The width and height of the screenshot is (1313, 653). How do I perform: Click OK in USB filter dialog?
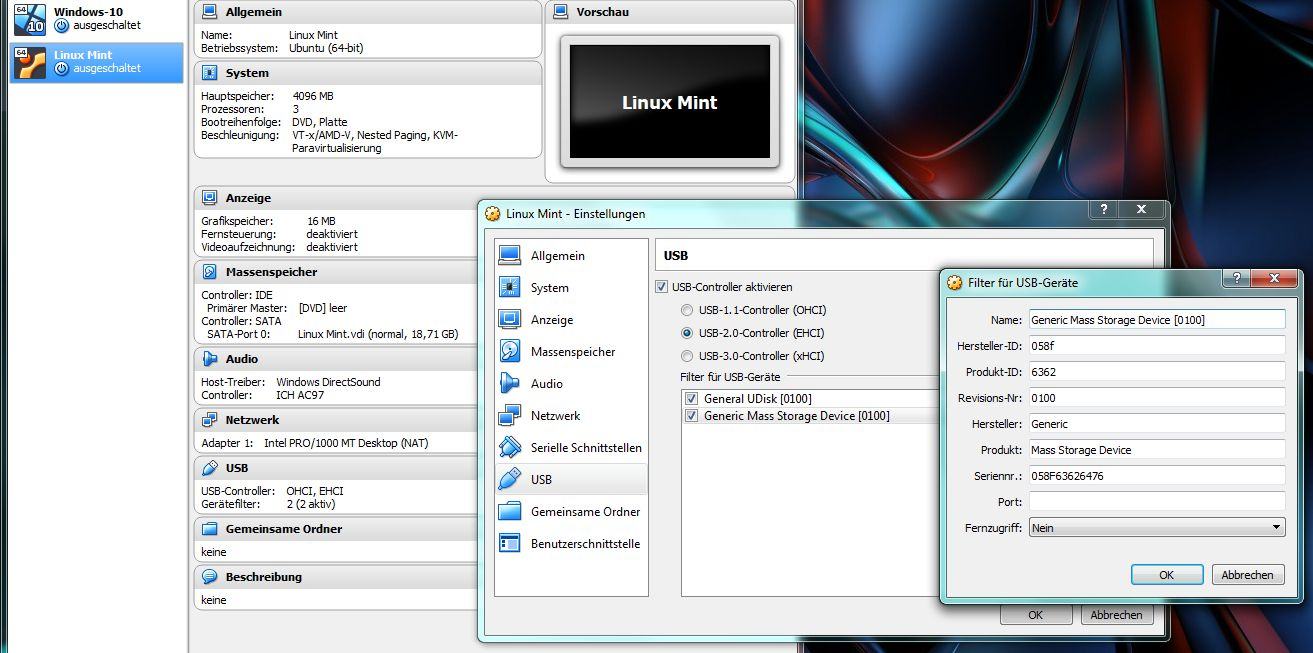coord(1167,575)
